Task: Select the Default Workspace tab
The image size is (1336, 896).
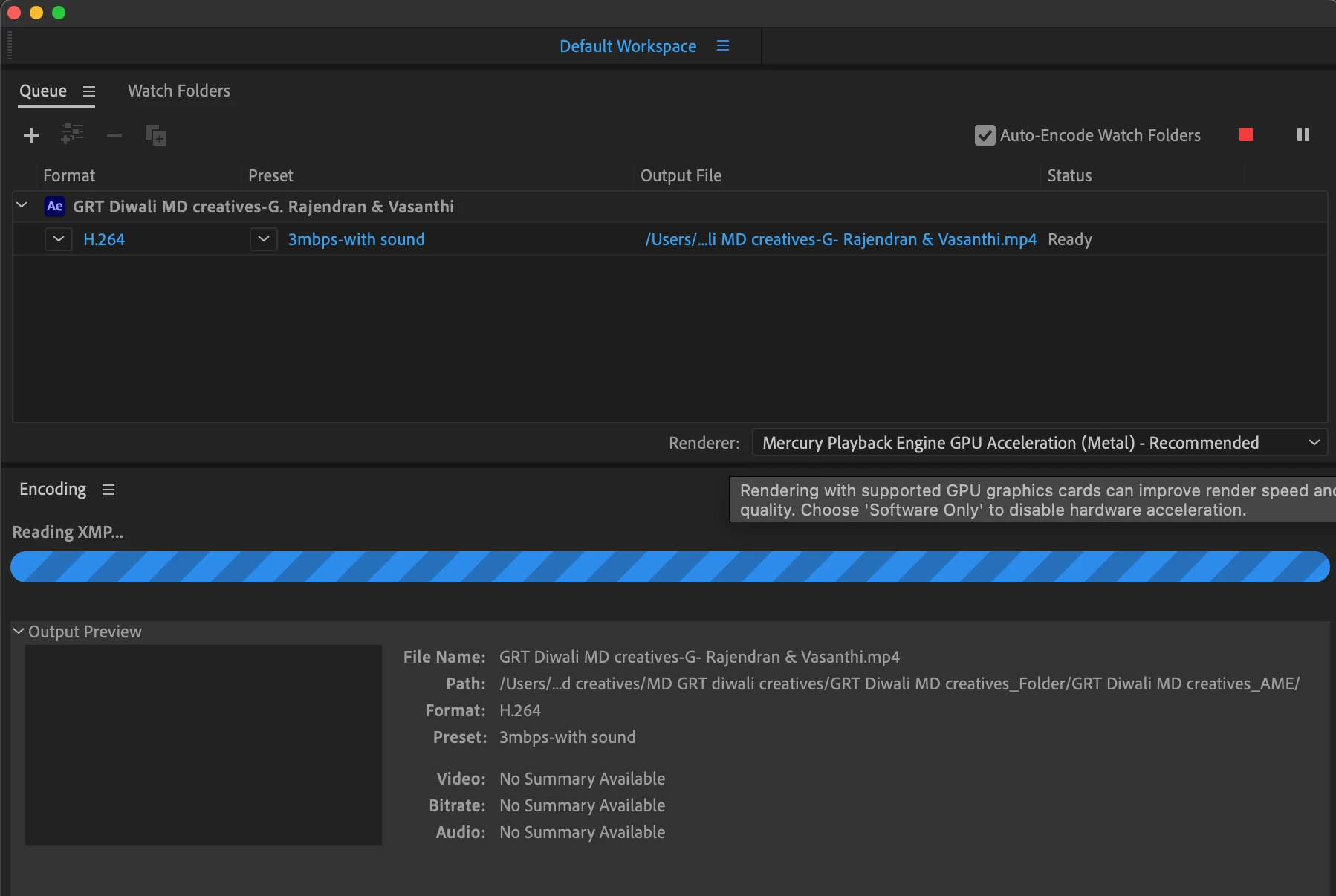Action: click(x=628, y=46)
